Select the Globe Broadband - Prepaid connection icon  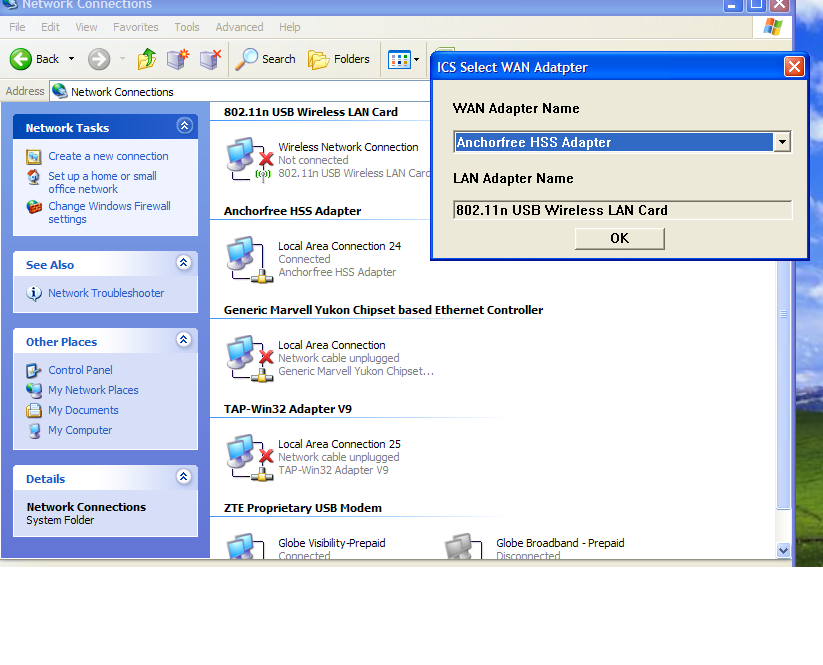(463, 546)
